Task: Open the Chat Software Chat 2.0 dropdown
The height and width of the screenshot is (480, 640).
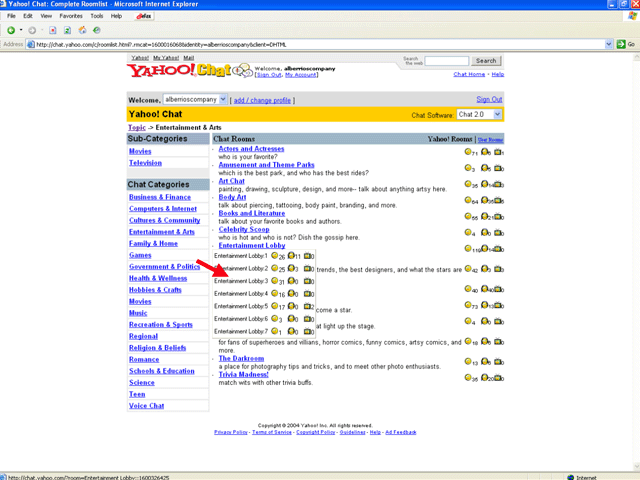Action: click(498, 115)
